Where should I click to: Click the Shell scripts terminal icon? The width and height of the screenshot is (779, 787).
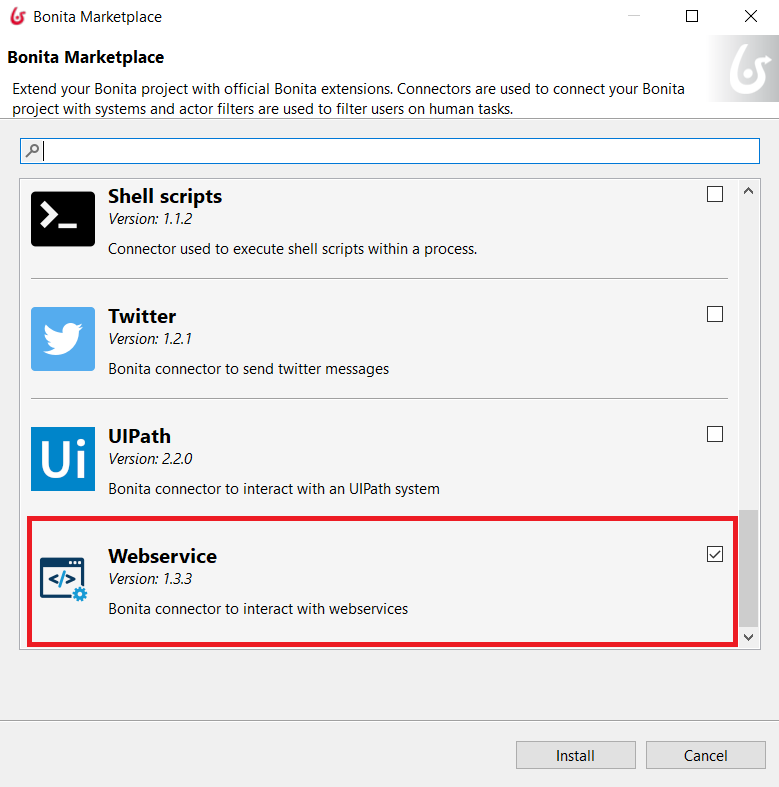tap(63, 219)
